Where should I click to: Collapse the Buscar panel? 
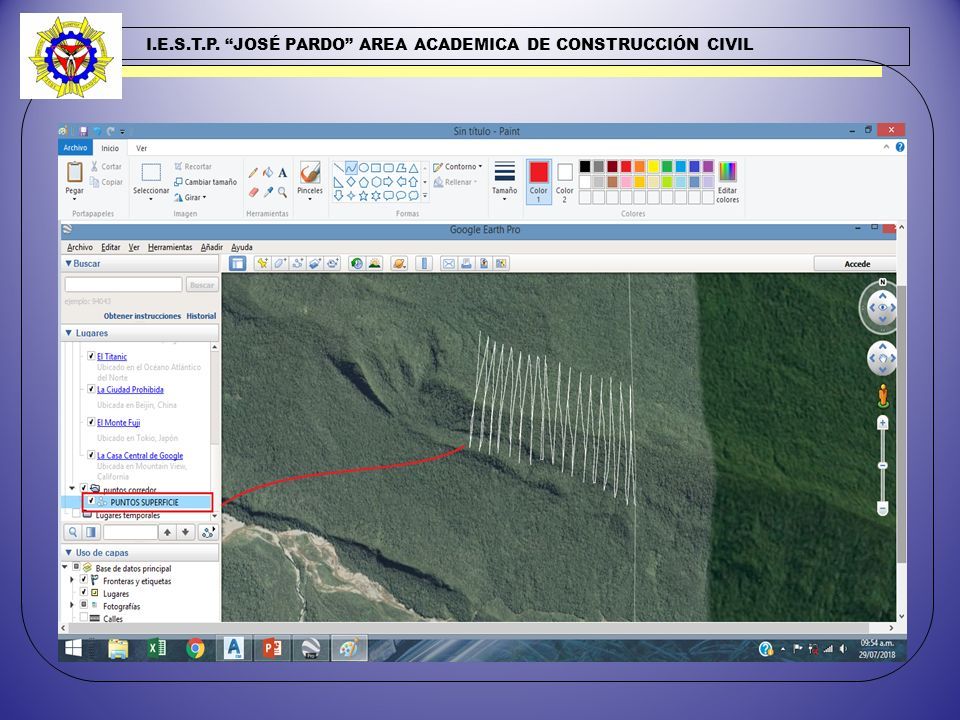69,263
